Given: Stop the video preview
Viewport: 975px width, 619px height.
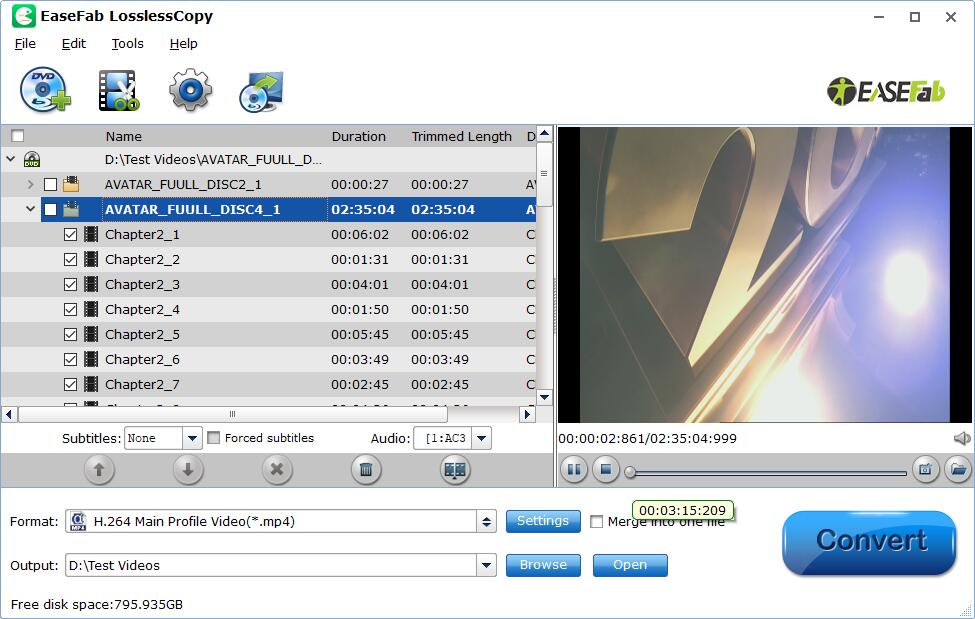Looking at the screenshot, I should tap(606, 470).
